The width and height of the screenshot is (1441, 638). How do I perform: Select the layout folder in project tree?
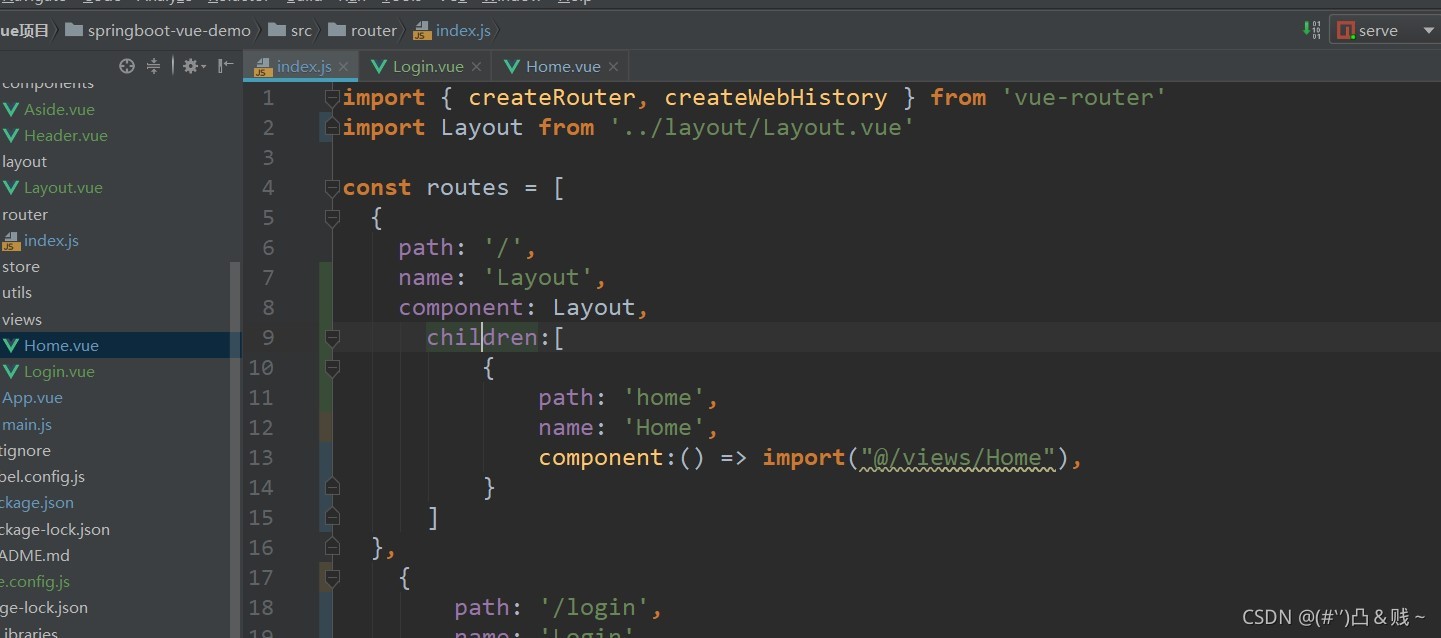coord(25,161)
